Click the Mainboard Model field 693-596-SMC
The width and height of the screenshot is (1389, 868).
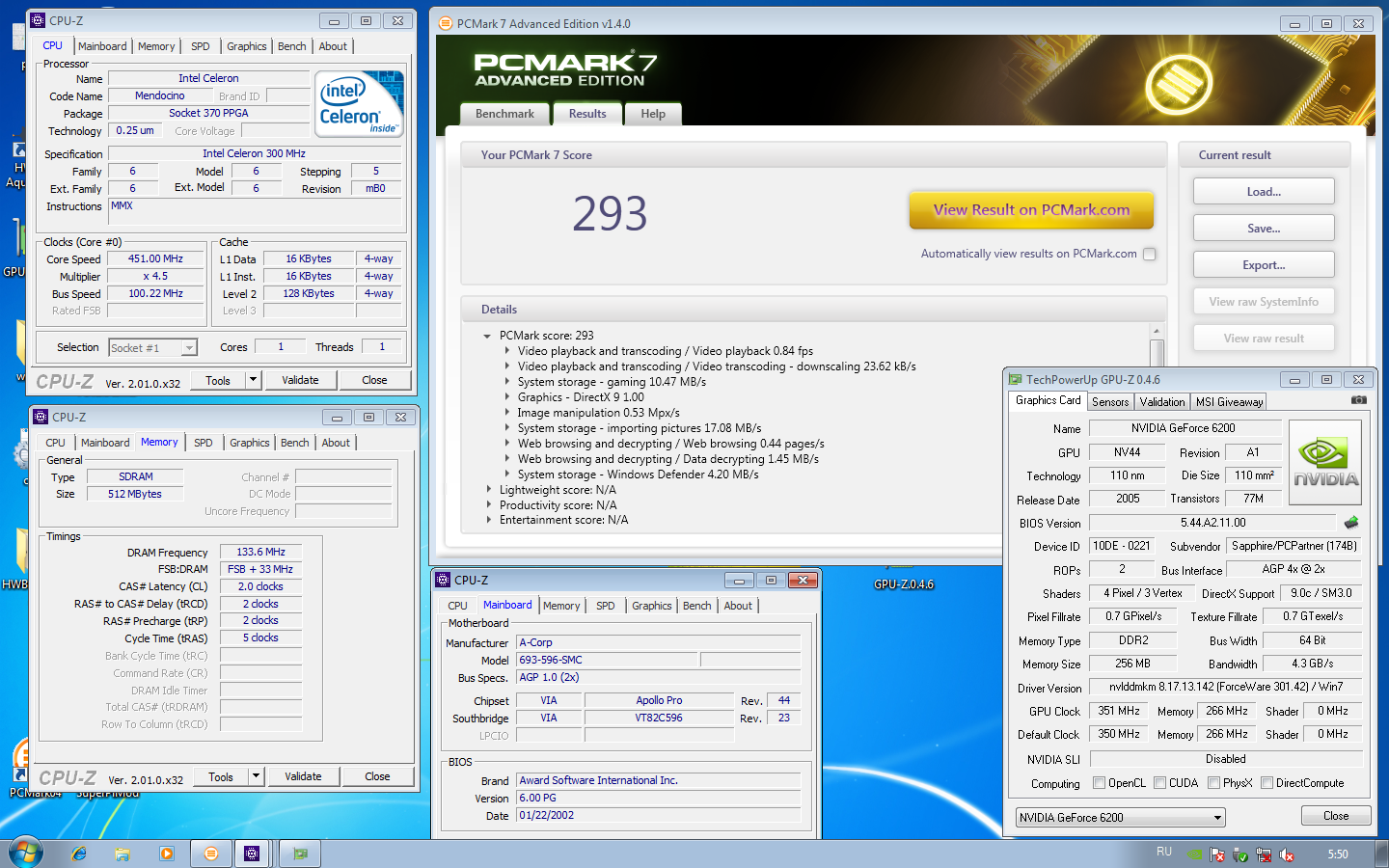tap(607, 661)
